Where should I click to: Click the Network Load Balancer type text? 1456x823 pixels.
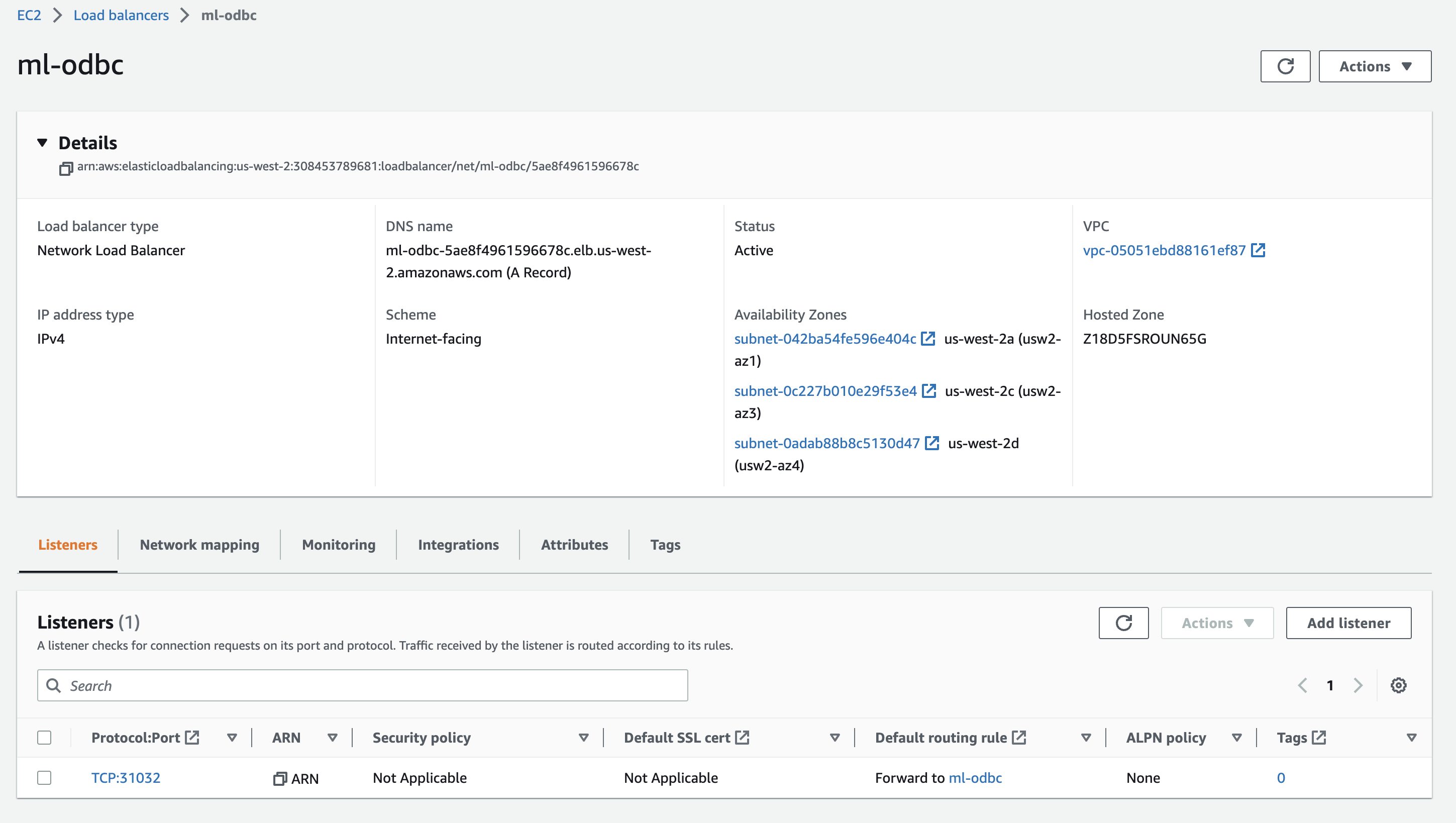pyautogui.click(x=111, y=250)
